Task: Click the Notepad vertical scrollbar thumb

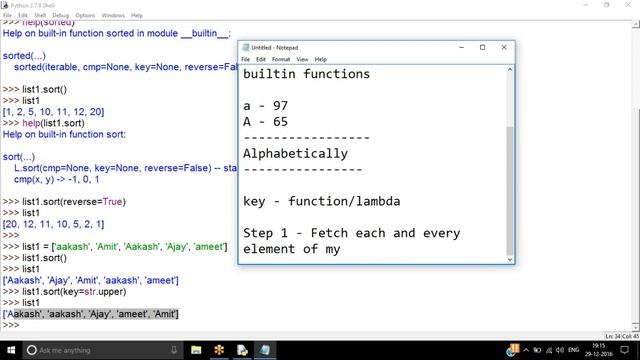Action: pos(510,190)
